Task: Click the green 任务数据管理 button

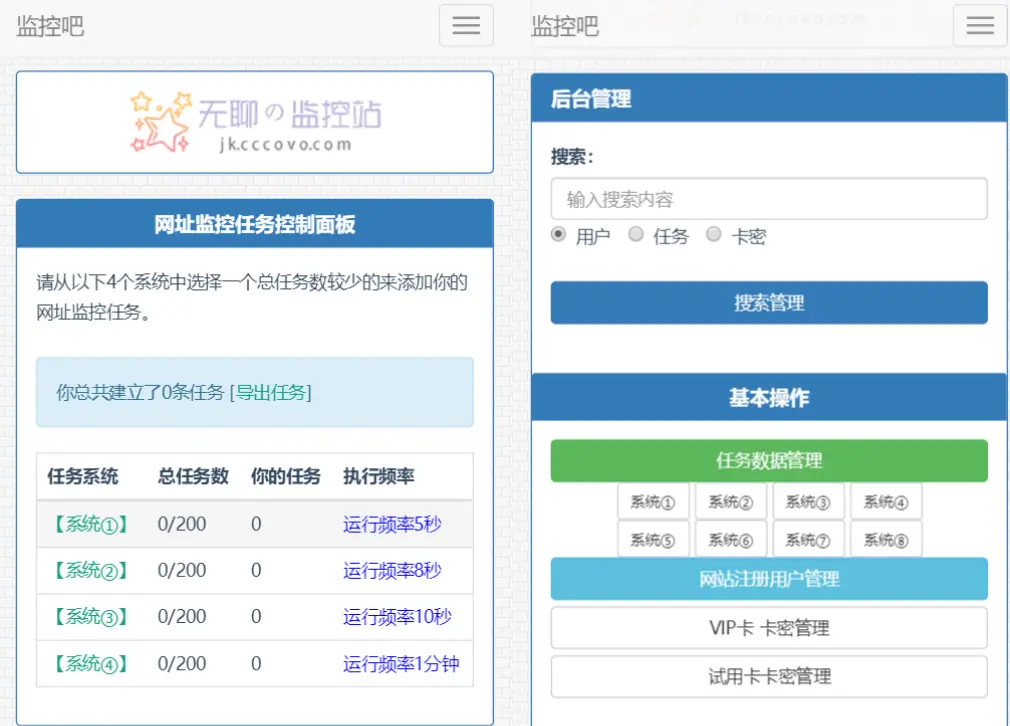Action: pos(768,461)
